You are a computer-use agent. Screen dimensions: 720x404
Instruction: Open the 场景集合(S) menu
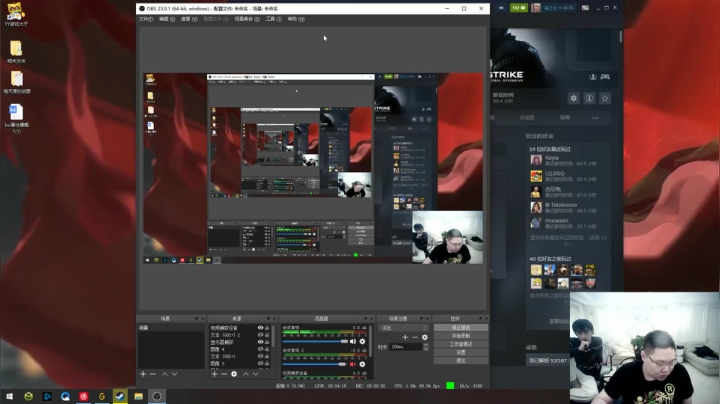247,19
